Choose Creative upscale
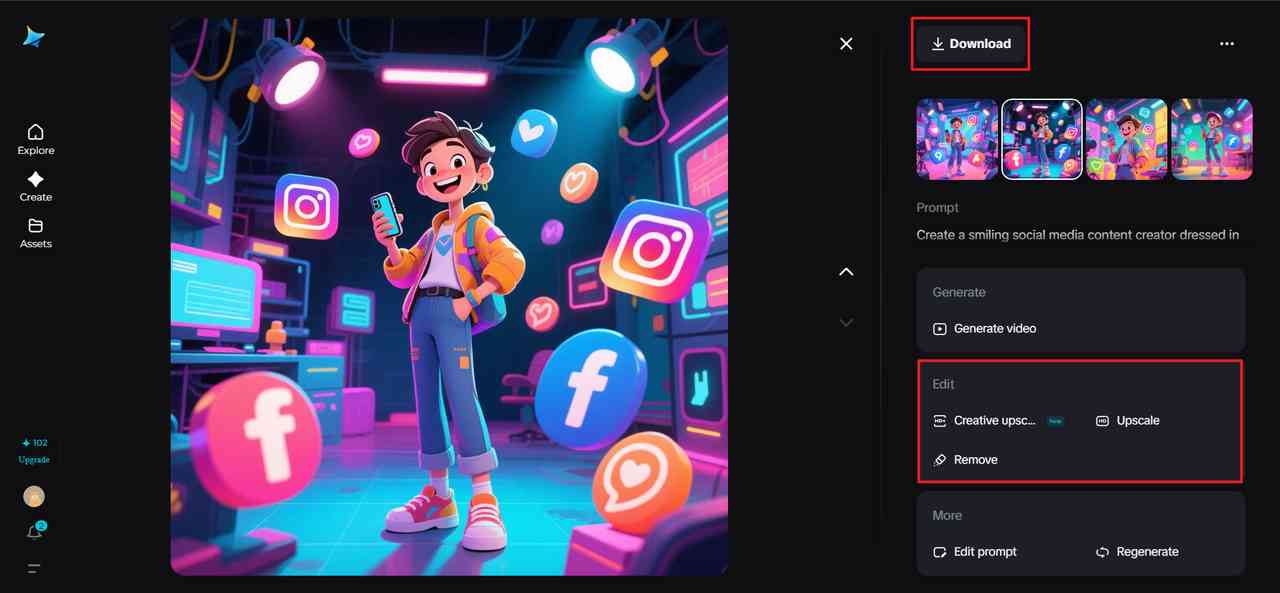 point(984,421)
